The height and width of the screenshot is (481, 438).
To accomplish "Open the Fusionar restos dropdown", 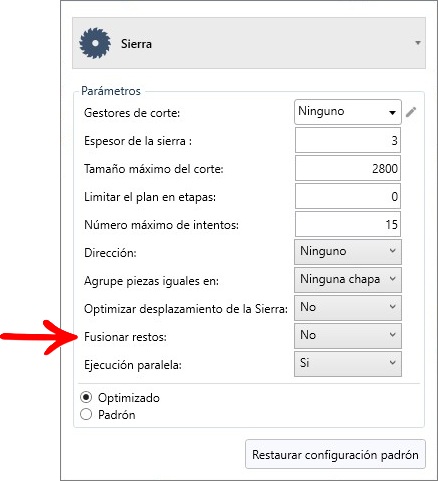I will [348, 336].
